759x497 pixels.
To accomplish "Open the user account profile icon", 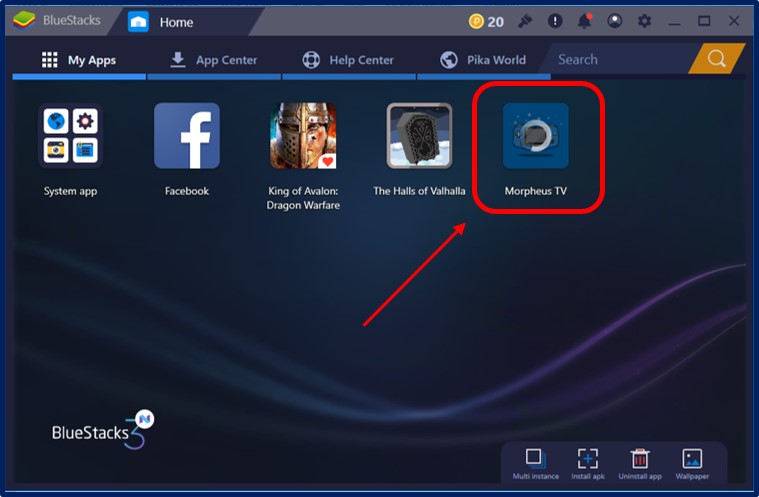I will pos(615,21).
